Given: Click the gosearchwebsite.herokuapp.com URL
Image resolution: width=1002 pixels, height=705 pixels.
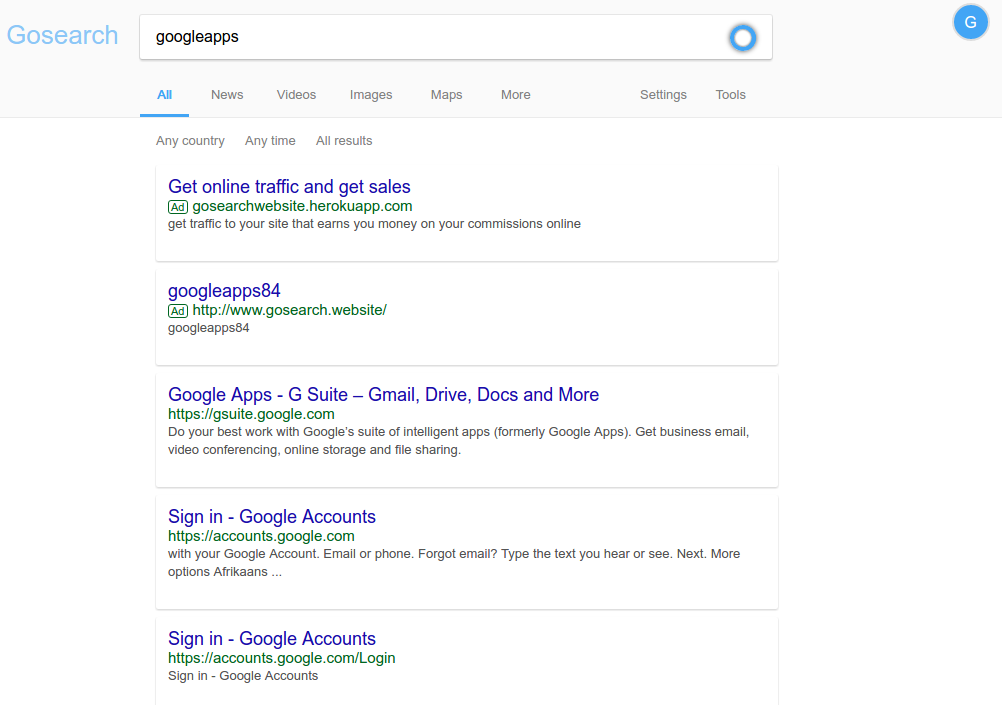Looking at the screenshot, I should 302,206.
